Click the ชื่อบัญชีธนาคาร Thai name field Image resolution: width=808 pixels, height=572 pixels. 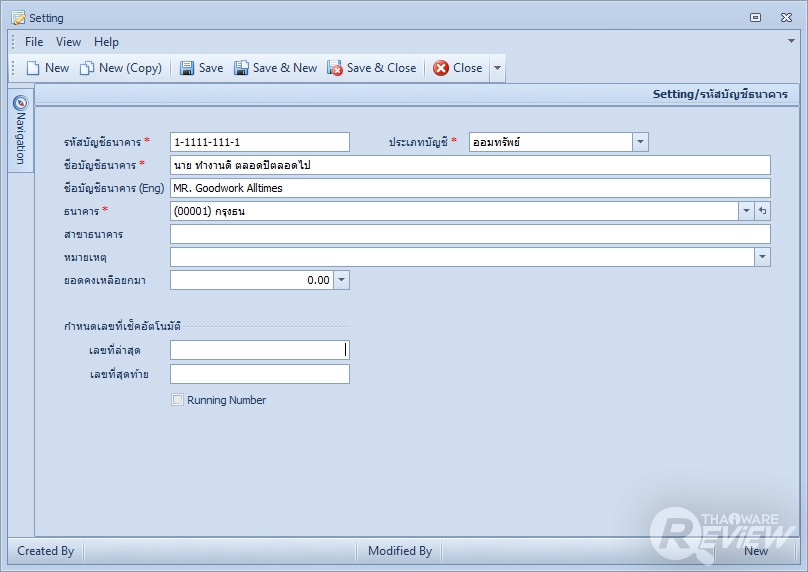tap(470, 165)
